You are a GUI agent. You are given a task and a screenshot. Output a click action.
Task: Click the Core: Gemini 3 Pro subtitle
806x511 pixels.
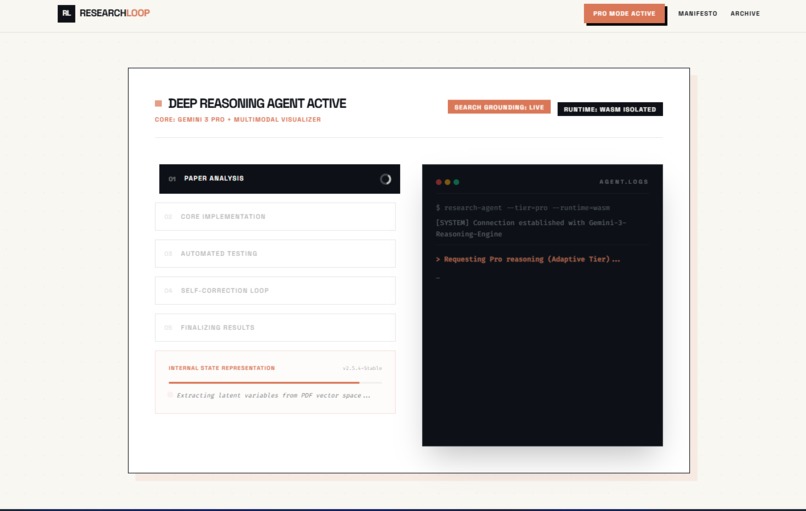pos(237,119)
